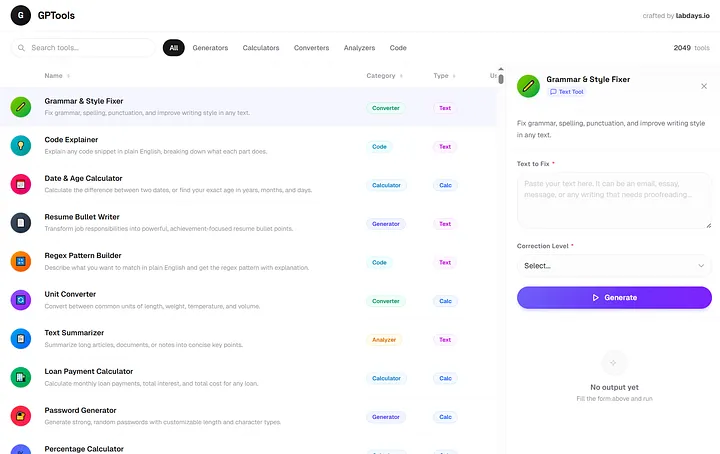The height and width of the screenshot is (454, 720).
Task: Click the Regex Pattern Builder icon
Action: 20,262
